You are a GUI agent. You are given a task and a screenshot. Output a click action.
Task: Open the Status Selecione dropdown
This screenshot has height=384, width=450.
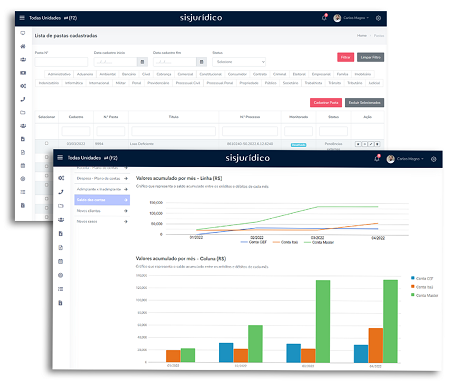click(239, 62)
